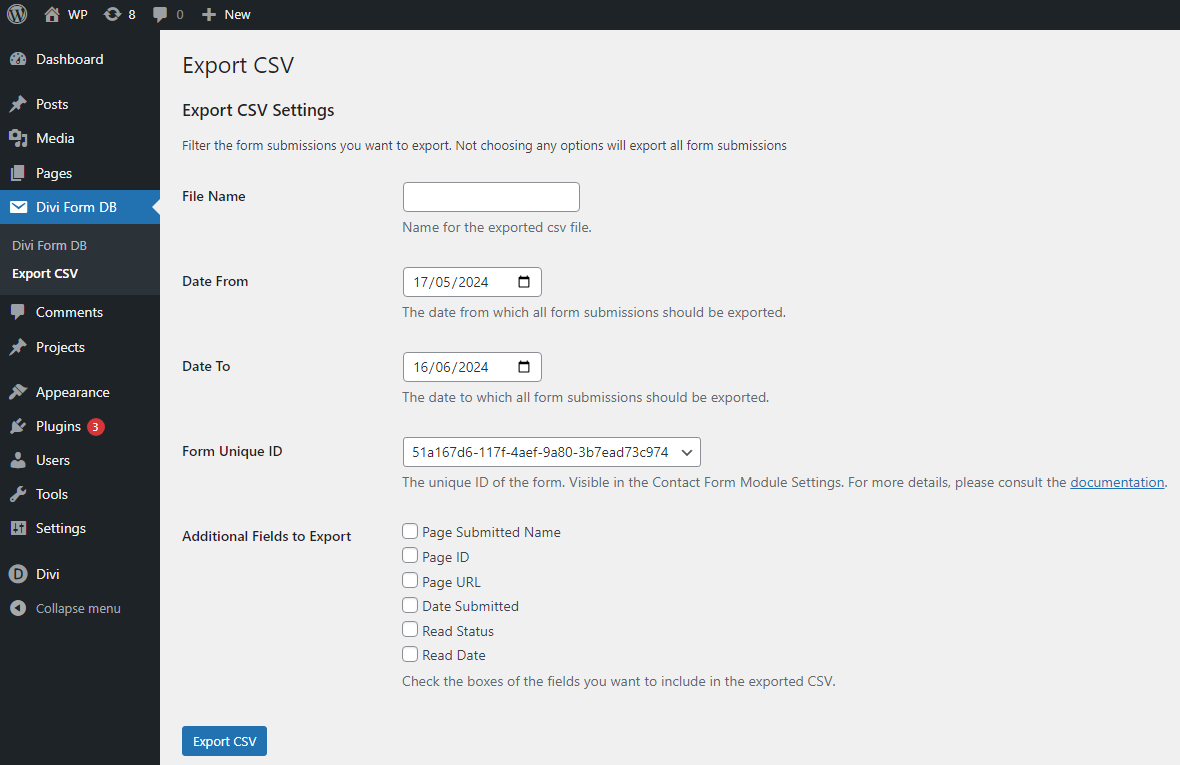Click the Divi Form DB envelope icon
This screenshot has height=765, width=1180.
pyautogui.click(x=18, y=207)
